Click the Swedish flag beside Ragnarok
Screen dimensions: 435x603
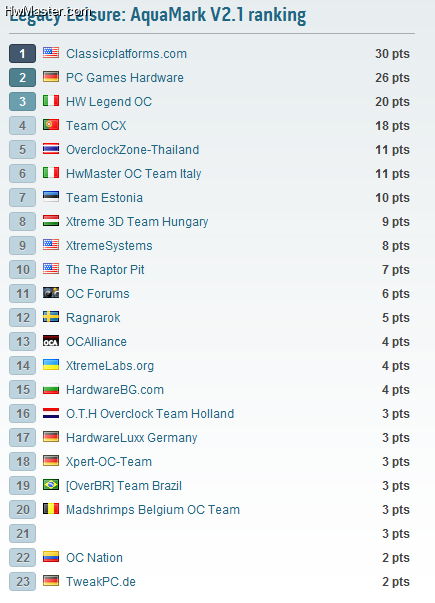51,316
